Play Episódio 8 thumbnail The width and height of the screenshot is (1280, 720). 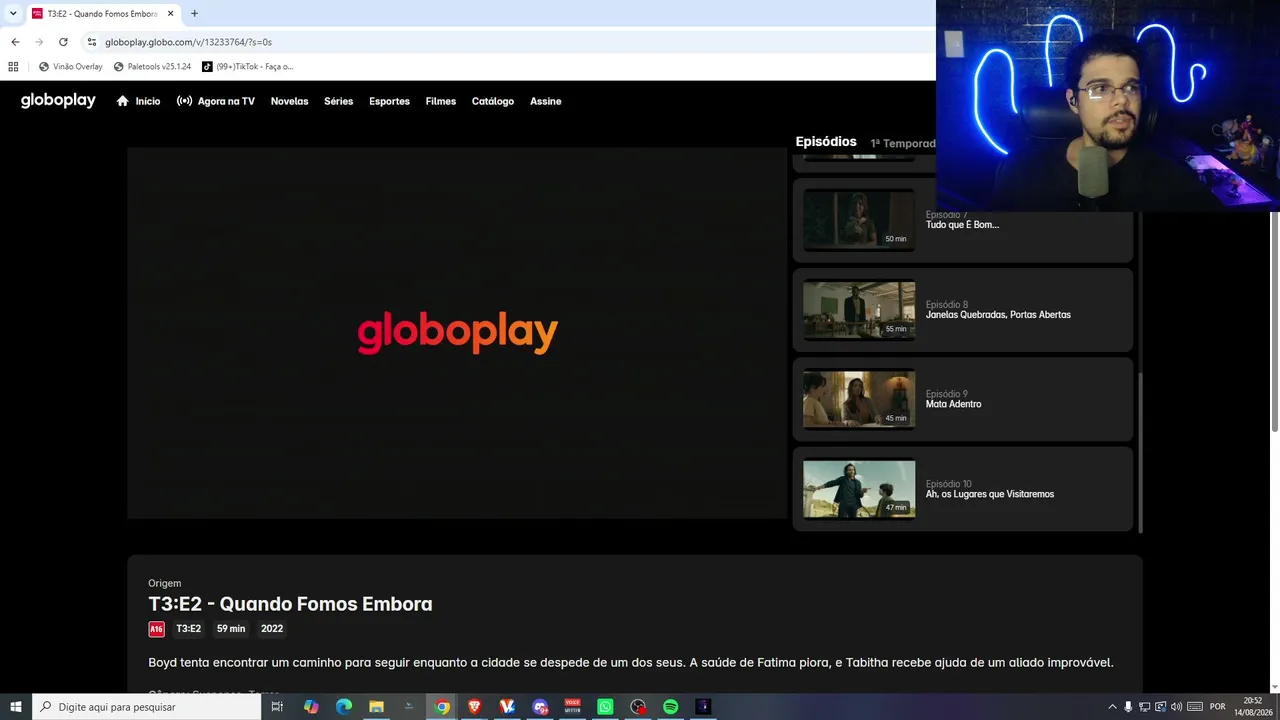(x=859, y=310)
